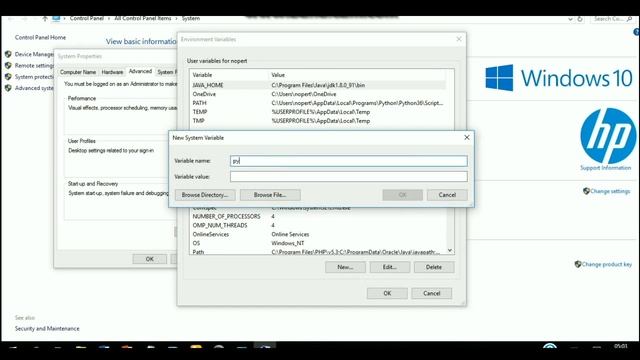The width and height of the screenshot is (640, 360).
Task: Click Advanced system settings shield icon
Action: tap(8, 88)
